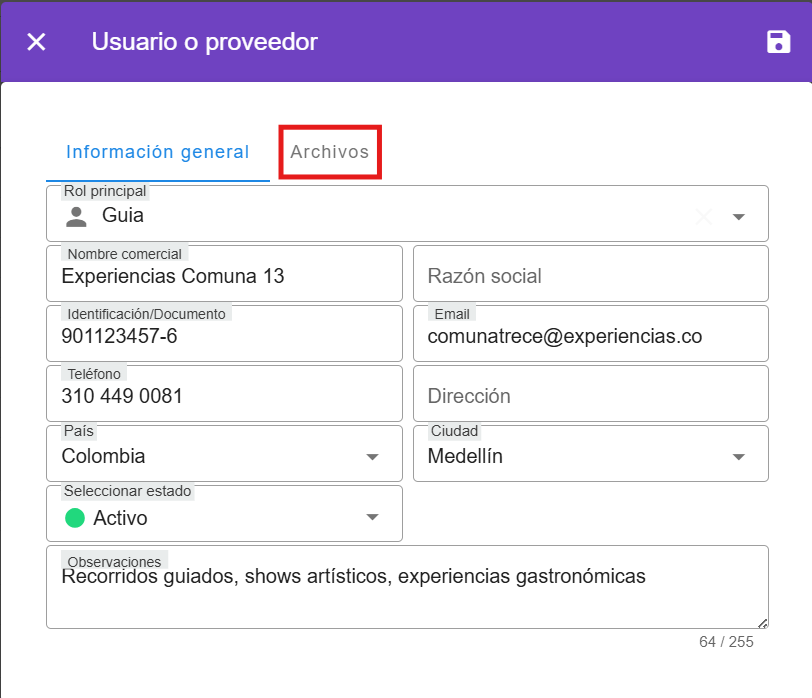Click the 64 / 255 character counter
812x698 pixels.
pos(726,642)
